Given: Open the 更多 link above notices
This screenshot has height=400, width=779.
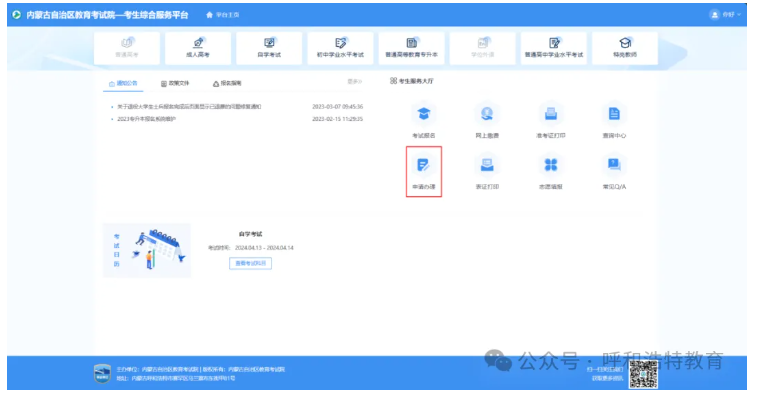Looking at the screenshot, I should click(x=355, y=81).
